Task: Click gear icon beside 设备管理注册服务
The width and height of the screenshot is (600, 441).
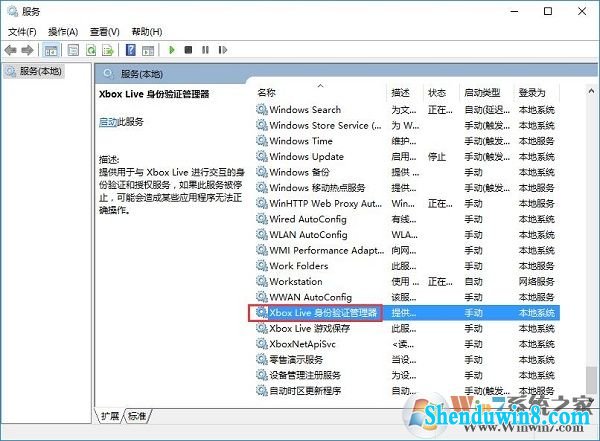Action: point(262,376)
